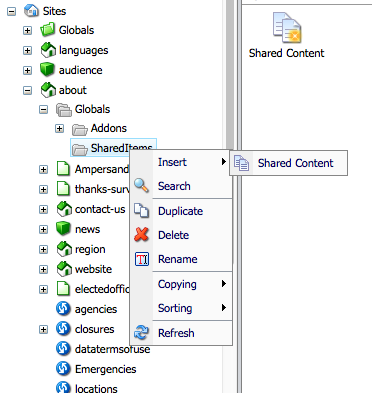Click the Search magnifier icon in context menu
Image resolution: width=372 pixels, height=393 pixels.
(x=141, y=185)
